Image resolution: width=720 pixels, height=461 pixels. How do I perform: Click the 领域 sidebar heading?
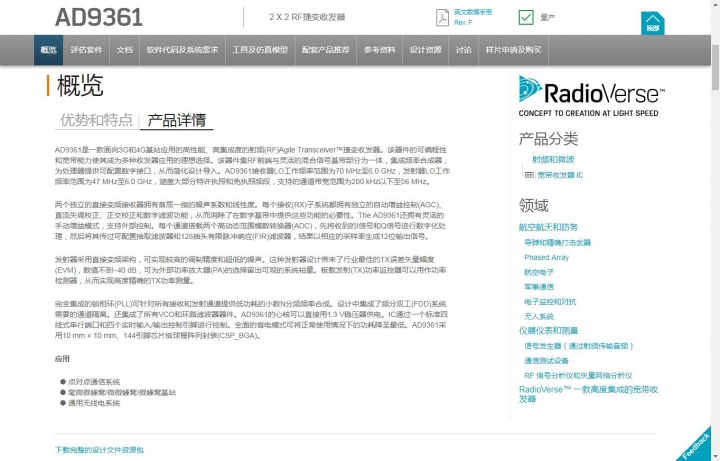click(x=534, y=205)
